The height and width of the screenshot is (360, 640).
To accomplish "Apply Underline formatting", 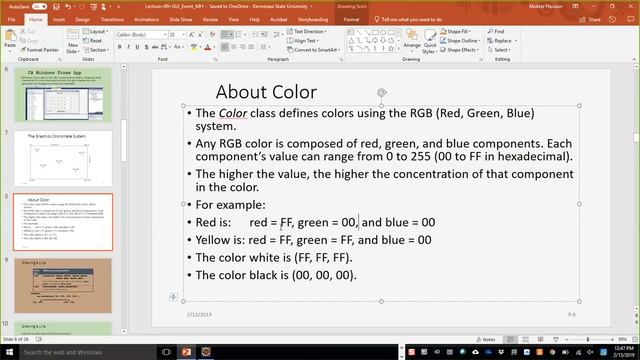I will pos(138,47).
